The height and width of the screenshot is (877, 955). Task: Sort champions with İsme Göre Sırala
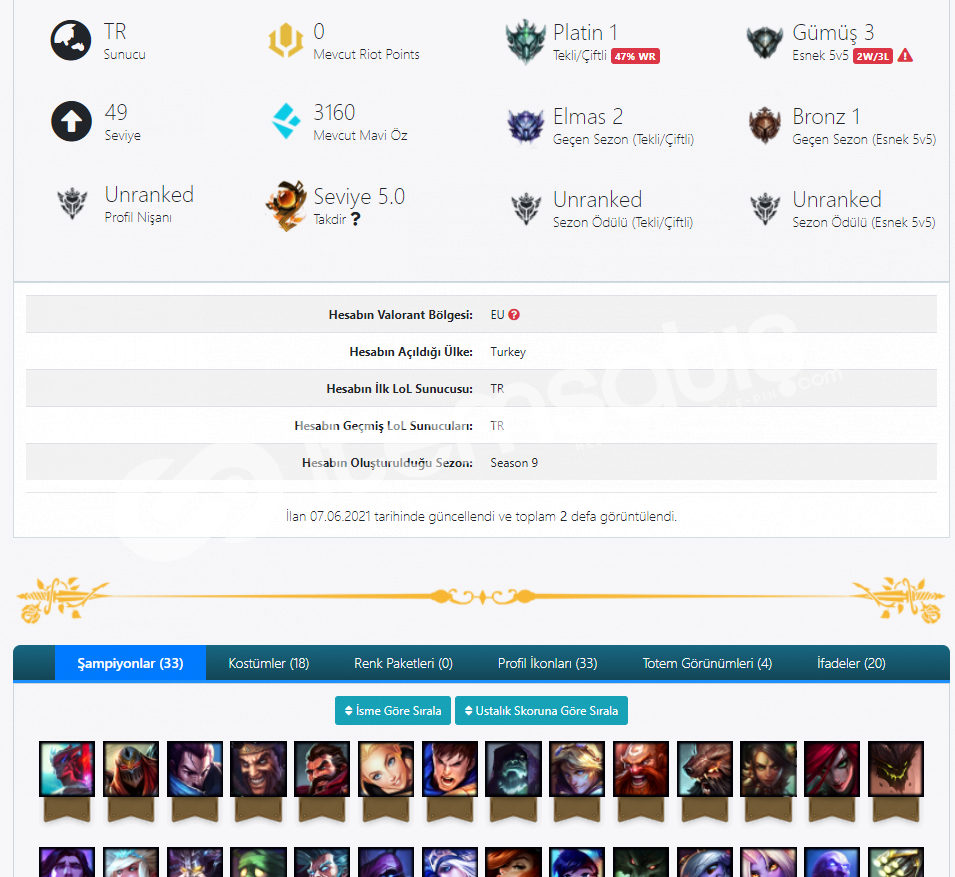393,711
